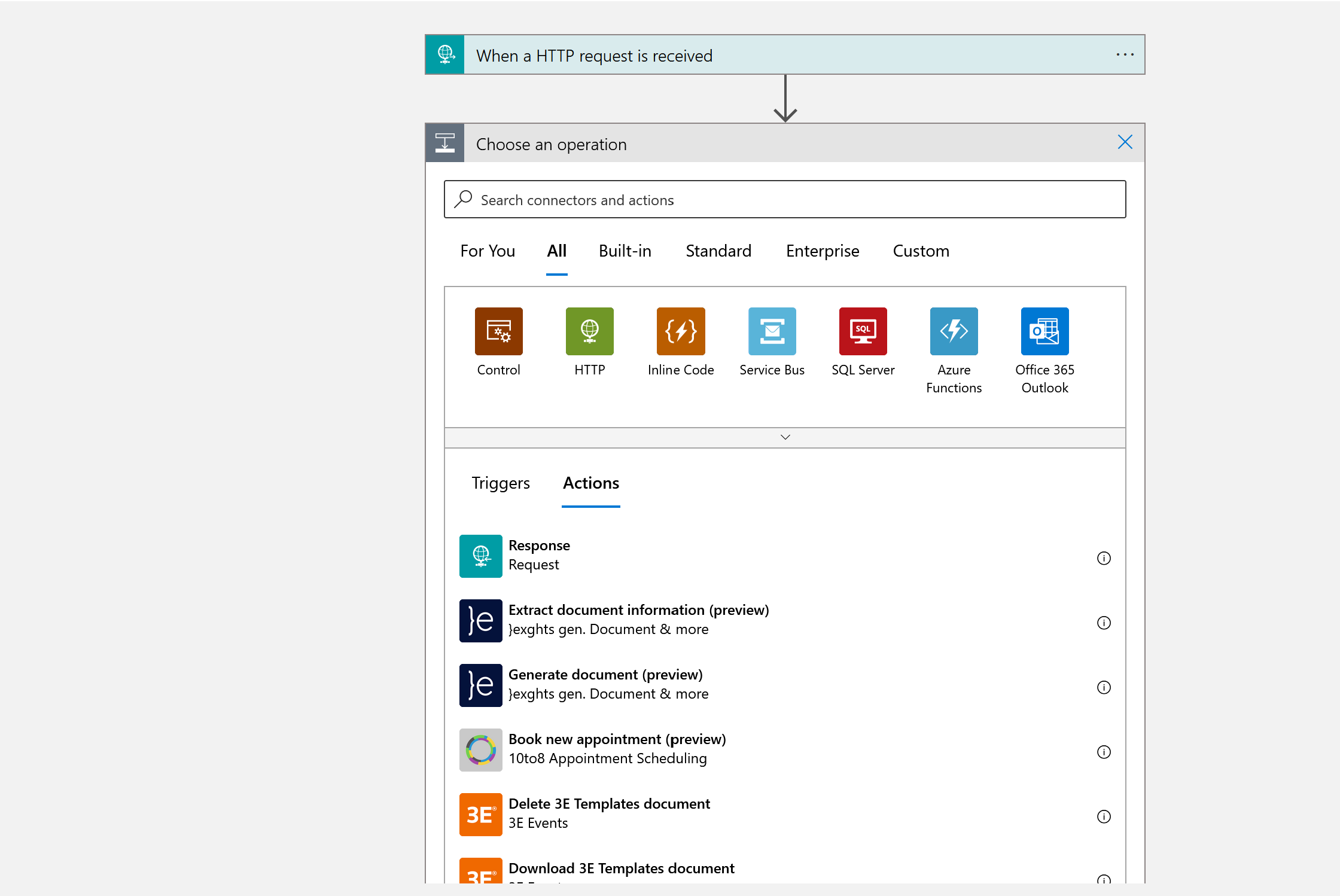1340x896 pixels.
Task: Close the Choose an operation panel
Action: click(x=1125, y=142)
